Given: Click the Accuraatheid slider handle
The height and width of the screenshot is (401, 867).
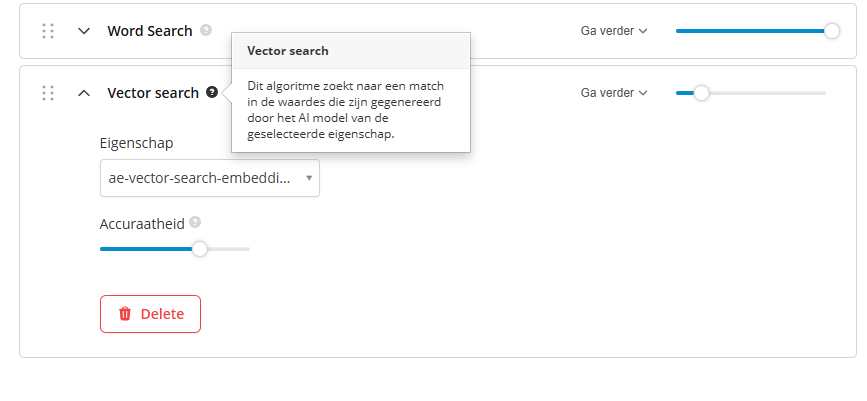Looking at the screenshot, I should tap(200, 249).
